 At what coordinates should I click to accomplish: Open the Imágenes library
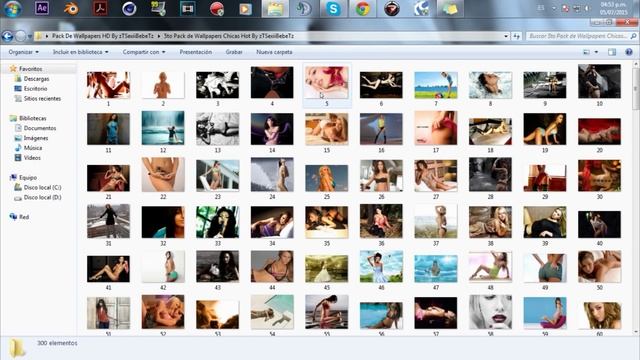36,138
